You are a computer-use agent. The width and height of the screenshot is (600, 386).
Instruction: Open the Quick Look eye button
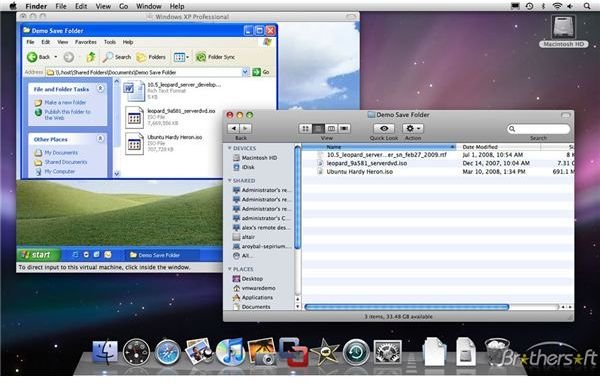(x=384, y=129)
